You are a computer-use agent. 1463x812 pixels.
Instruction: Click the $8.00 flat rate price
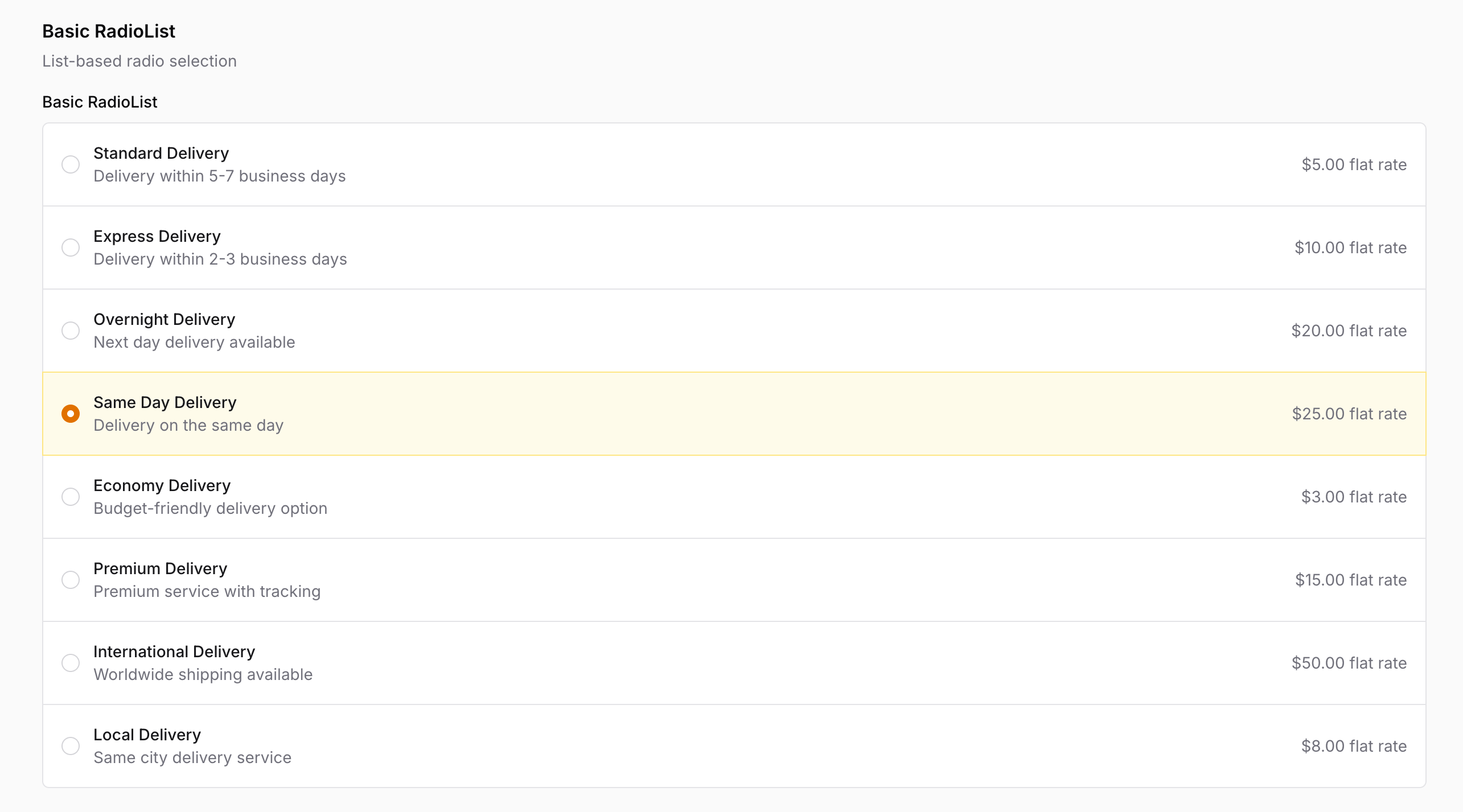tap(1354, 746)
